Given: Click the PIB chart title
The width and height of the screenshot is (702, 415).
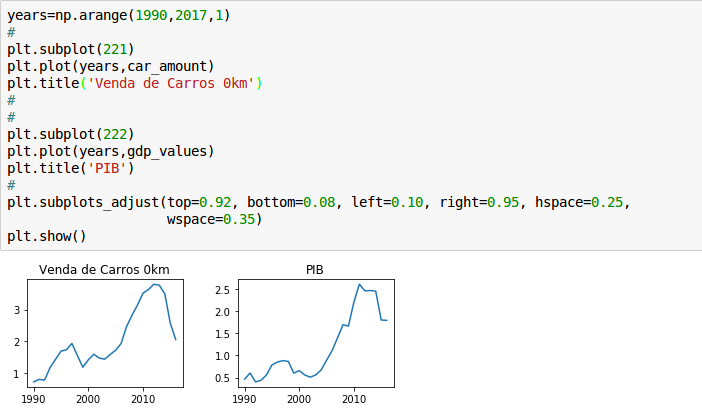Looking at the screenshot, I should [315, 270].
